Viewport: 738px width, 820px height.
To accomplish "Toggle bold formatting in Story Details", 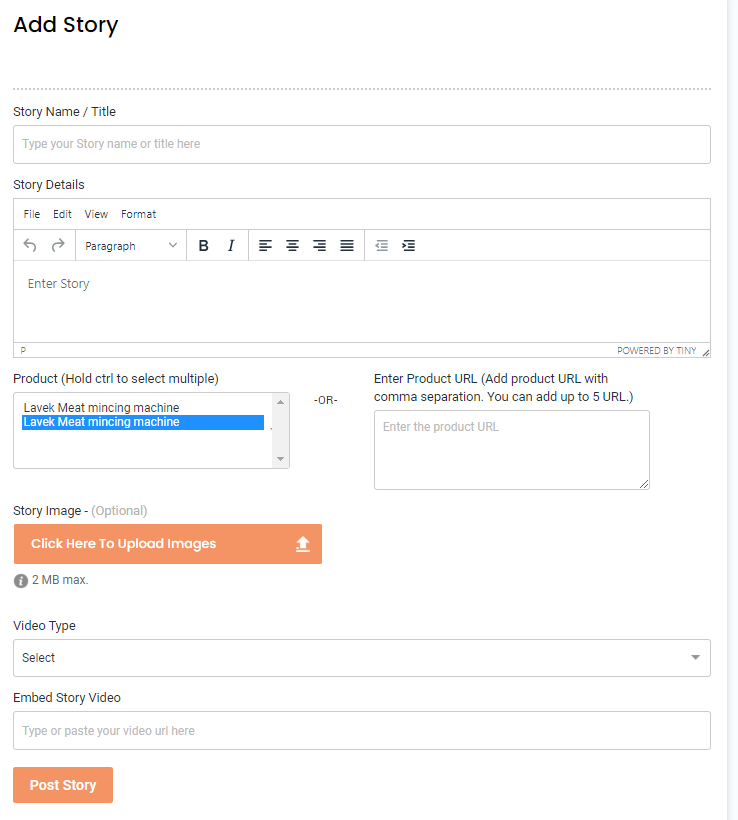I will point(203,245).
